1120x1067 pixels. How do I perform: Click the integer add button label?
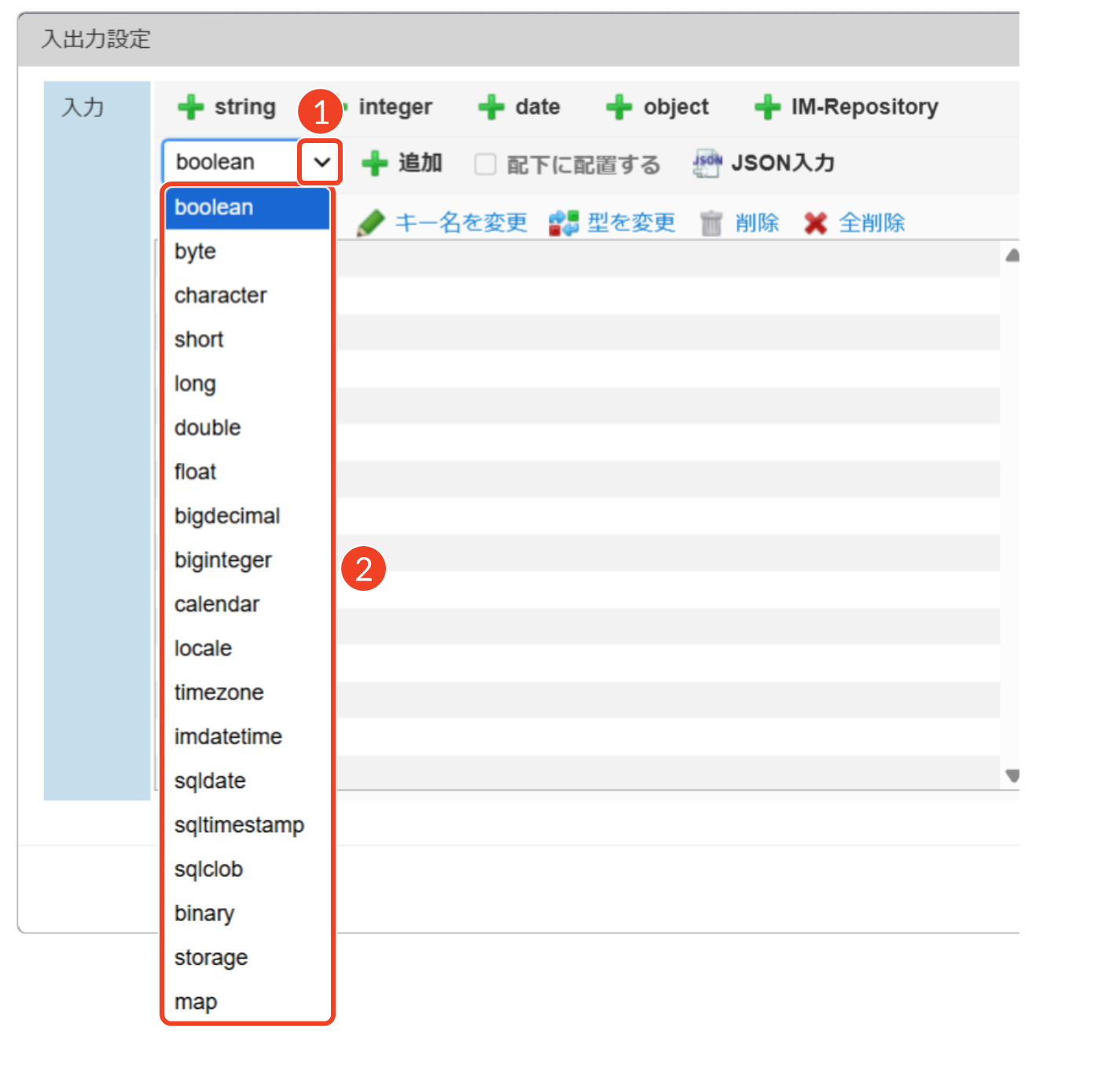[395, 107]
